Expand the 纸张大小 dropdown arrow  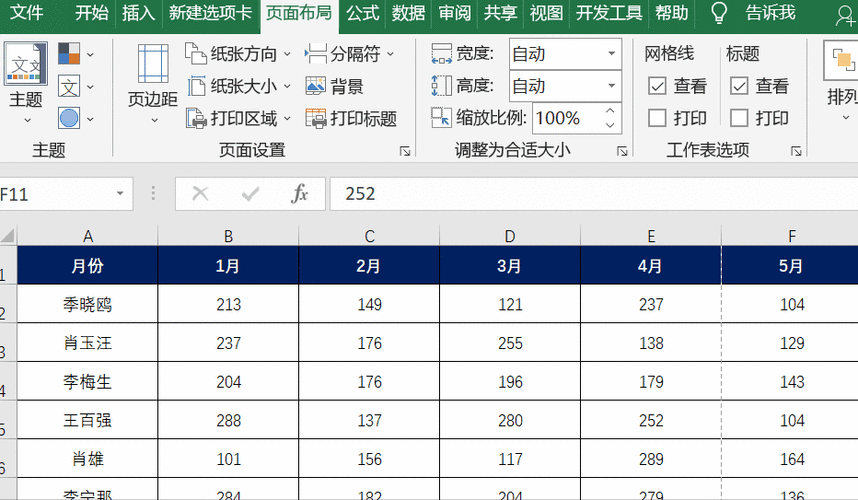287,86
